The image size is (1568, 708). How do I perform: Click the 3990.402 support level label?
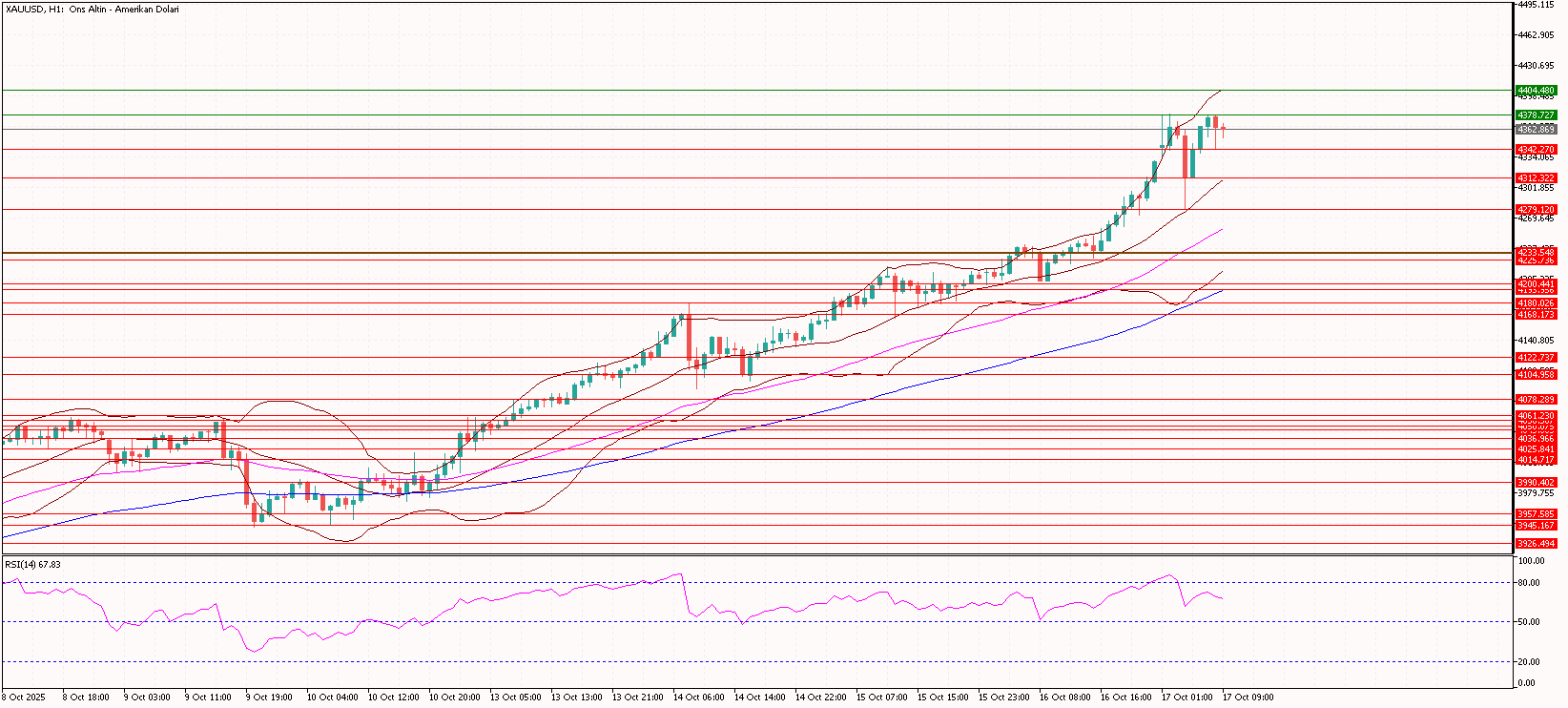coord(1536,483)
